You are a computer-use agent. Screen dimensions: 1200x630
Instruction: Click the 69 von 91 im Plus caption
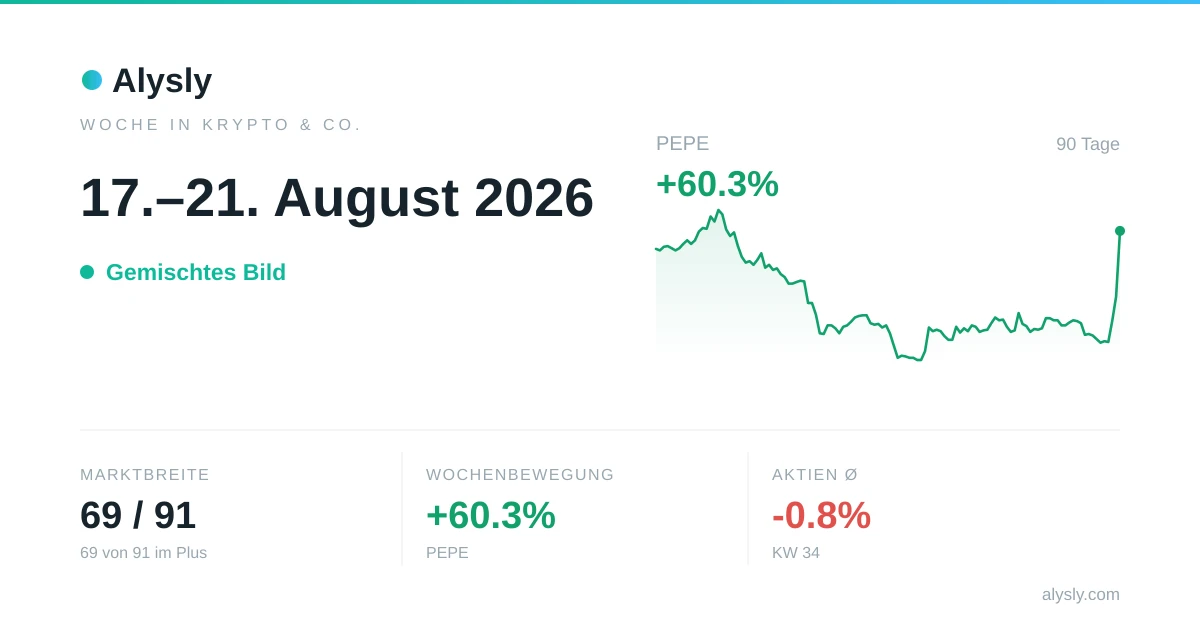click(143, 553)
